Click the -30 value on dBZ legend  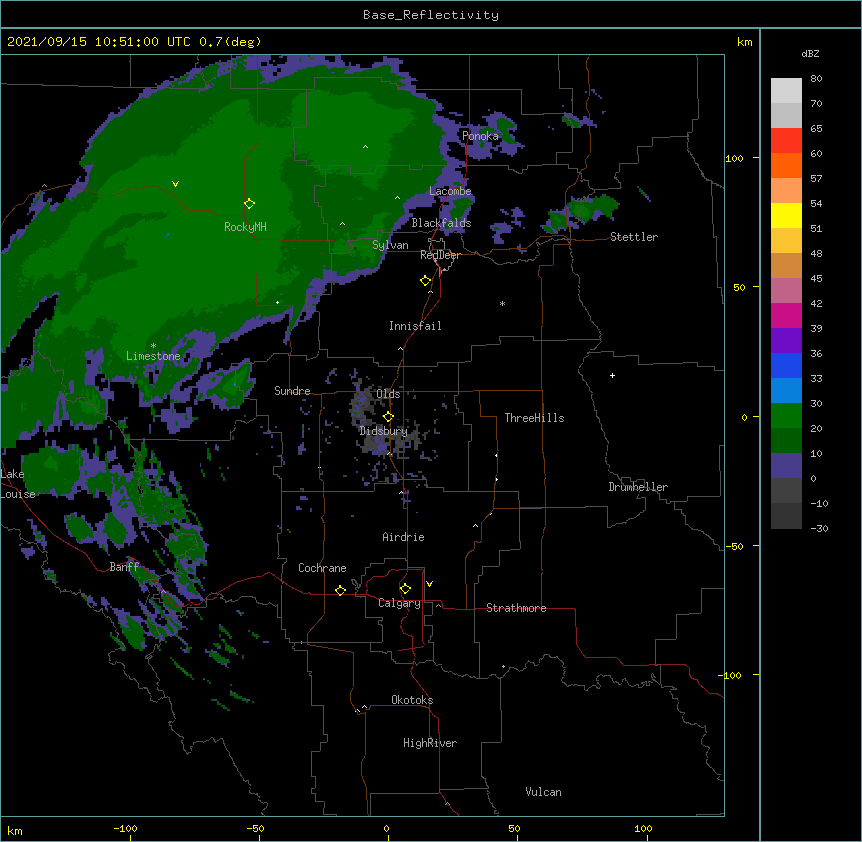tap(819, 529)
